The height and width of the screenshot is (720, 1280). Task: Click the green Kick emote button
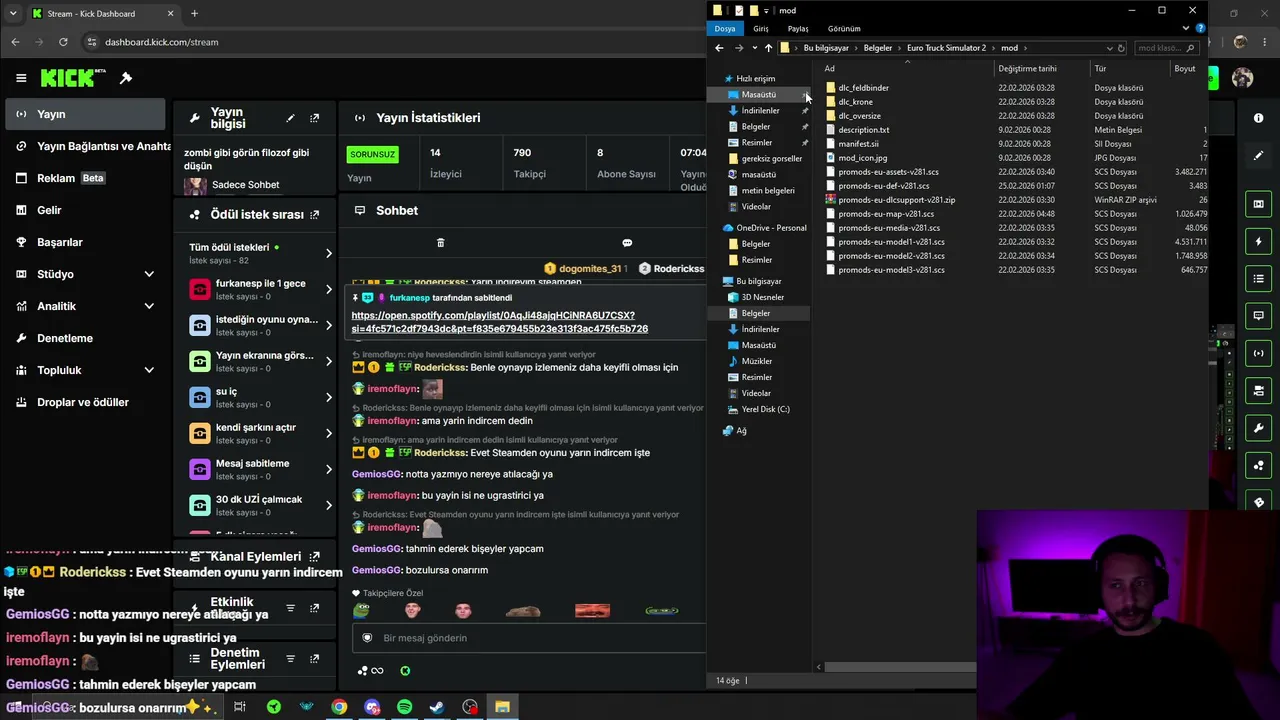click(405, 671)
